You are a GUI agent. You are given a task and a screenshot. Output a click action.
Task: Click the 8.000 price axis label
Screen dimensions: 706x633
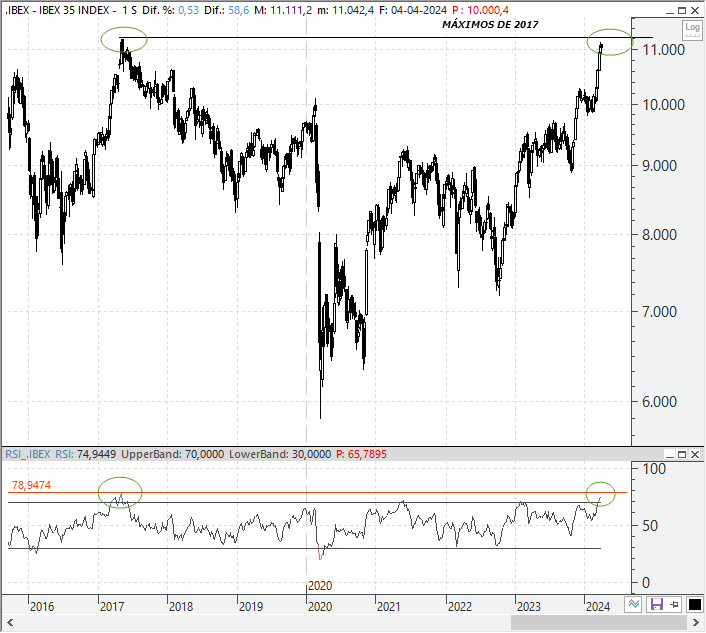pyautogui.click(x=660, y=235)
